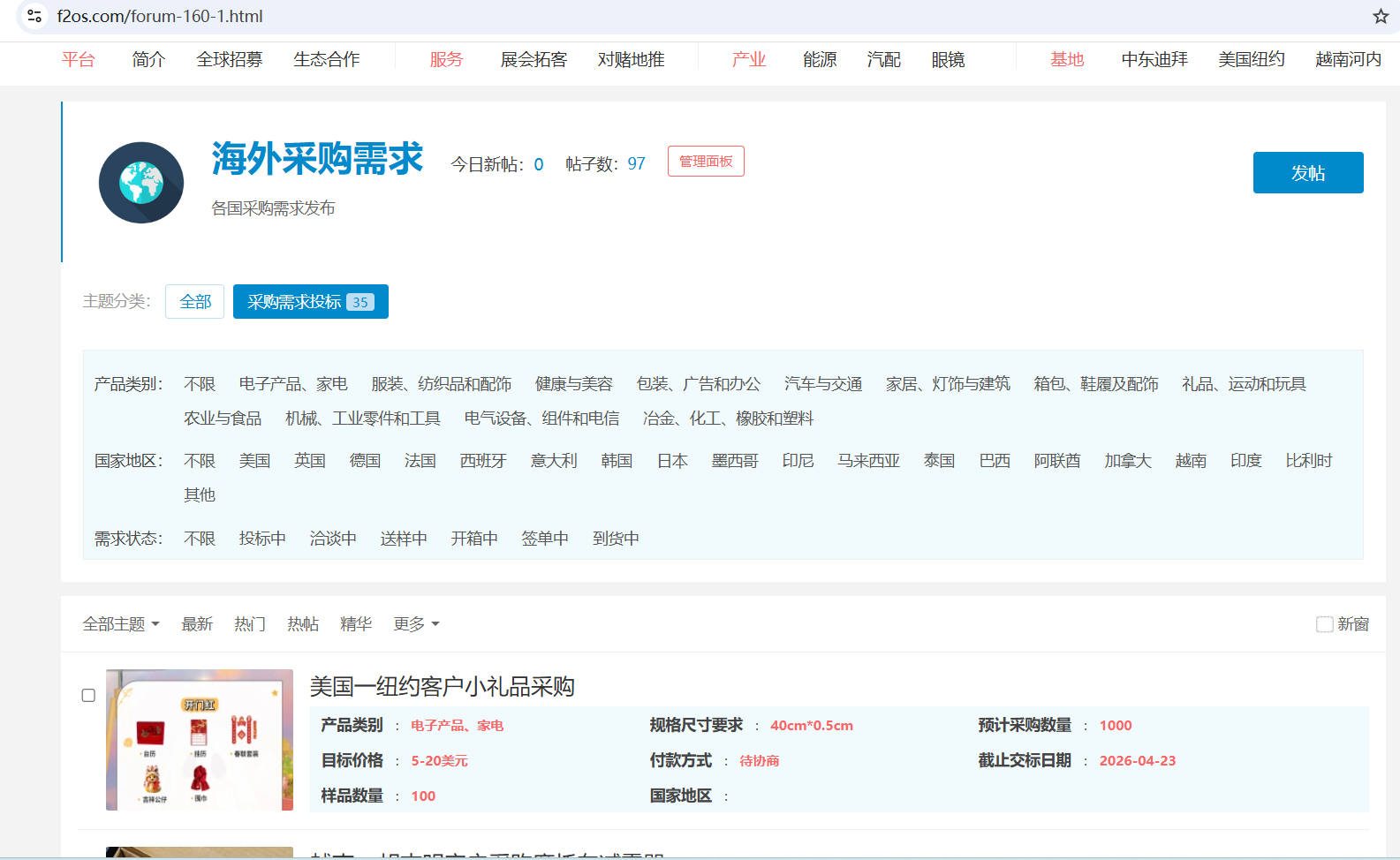Click the bookmark star icon
The image size is (1400, 860).
click(x=1381, y=16)
